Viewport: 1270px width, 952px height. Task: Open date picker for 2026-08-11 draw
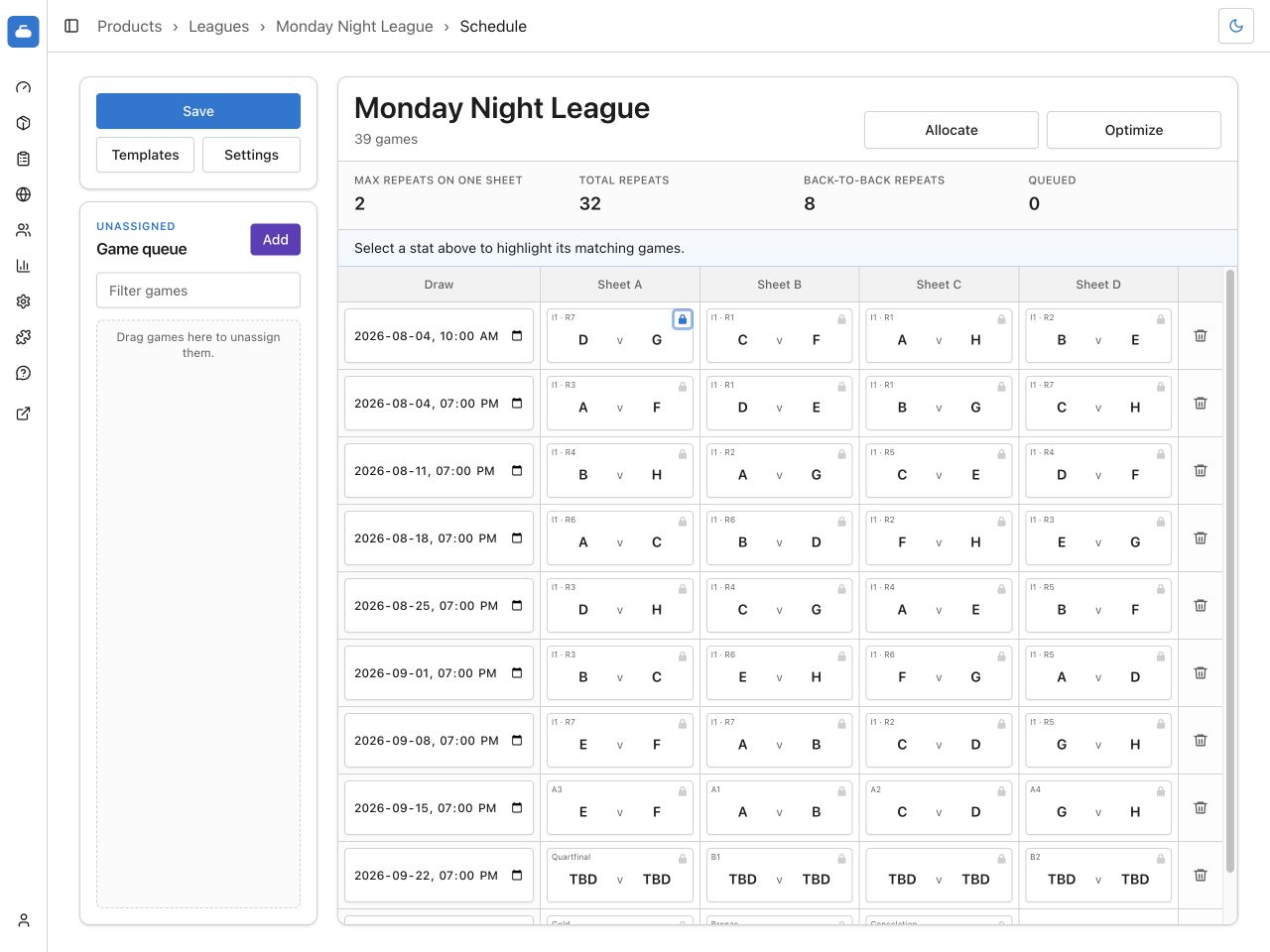(x=517, y=471)
